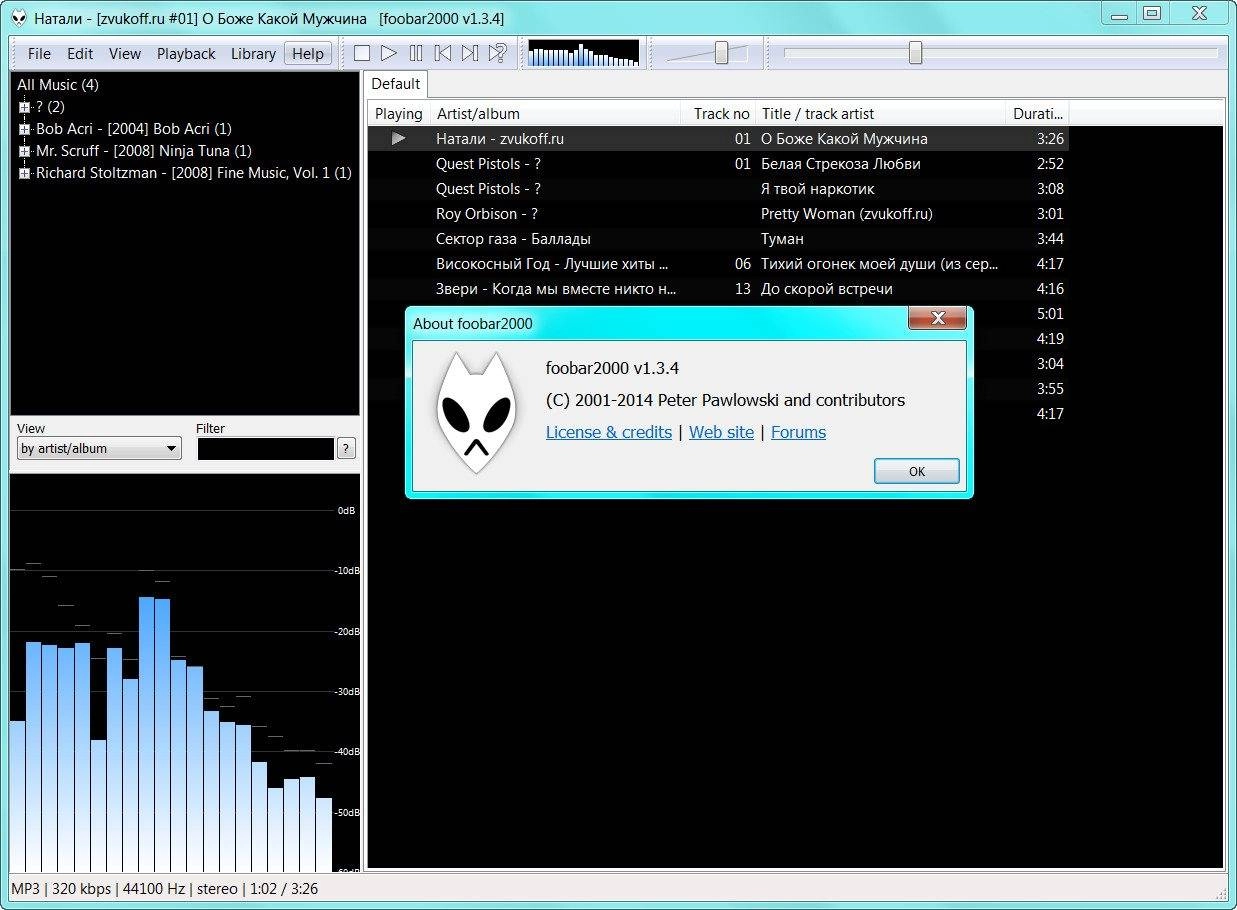Click the foobar2000 title bar icon
The height and width of the screenshot is (910, 1237).
pos(18,19)
